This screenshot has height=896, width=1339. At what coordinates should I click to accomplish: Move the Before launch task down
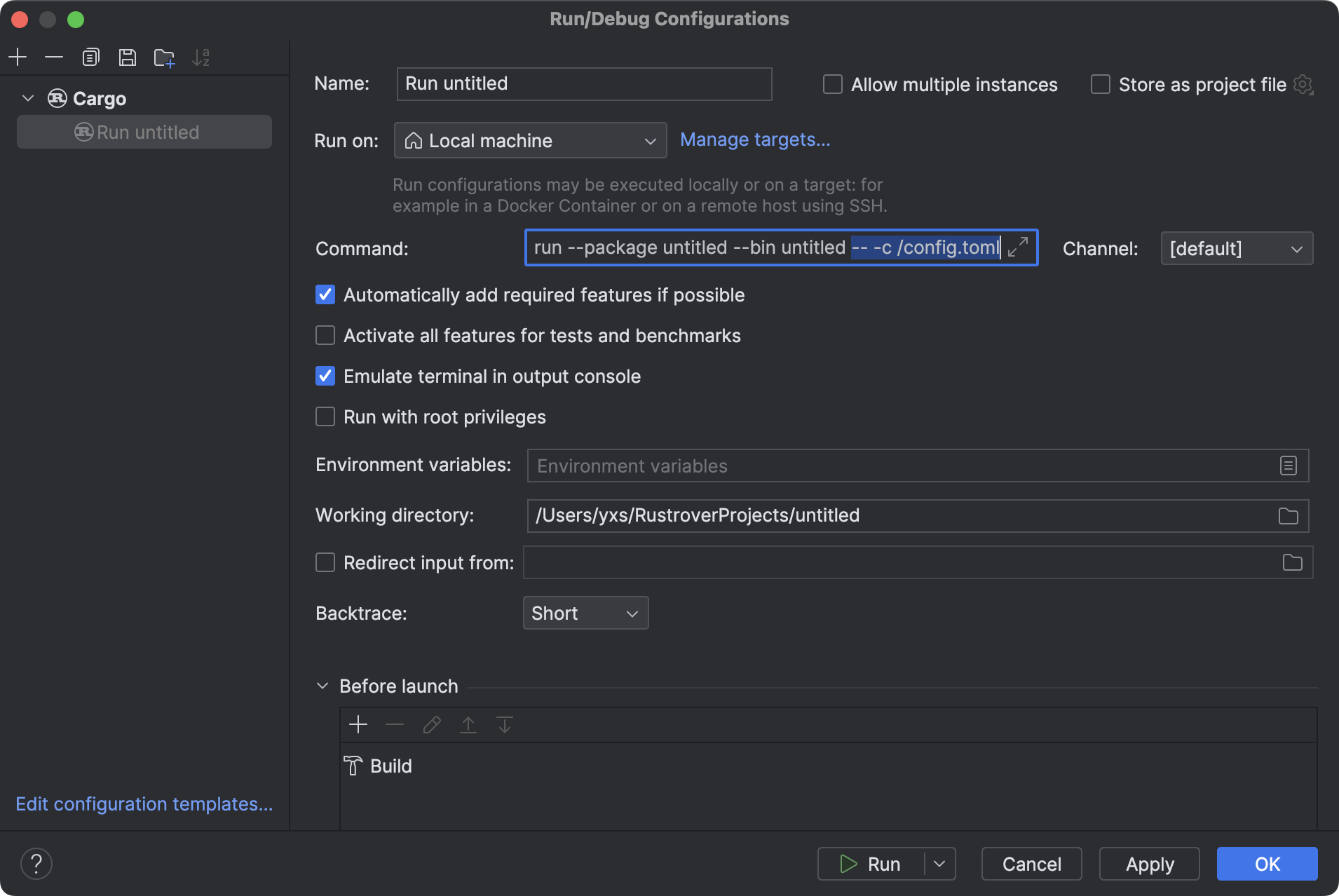(505, 724)
